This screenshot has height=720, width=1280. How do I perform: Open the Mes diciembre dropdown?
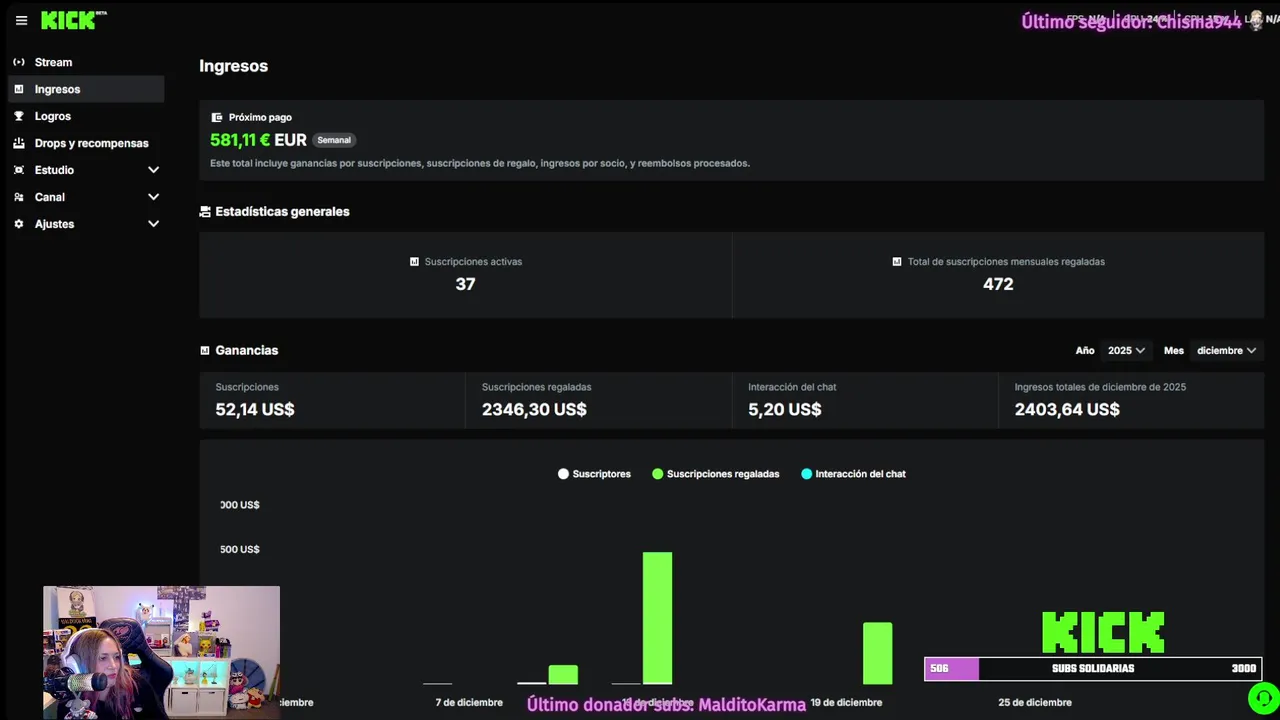pyautogui.click(x=1226, y=351)
